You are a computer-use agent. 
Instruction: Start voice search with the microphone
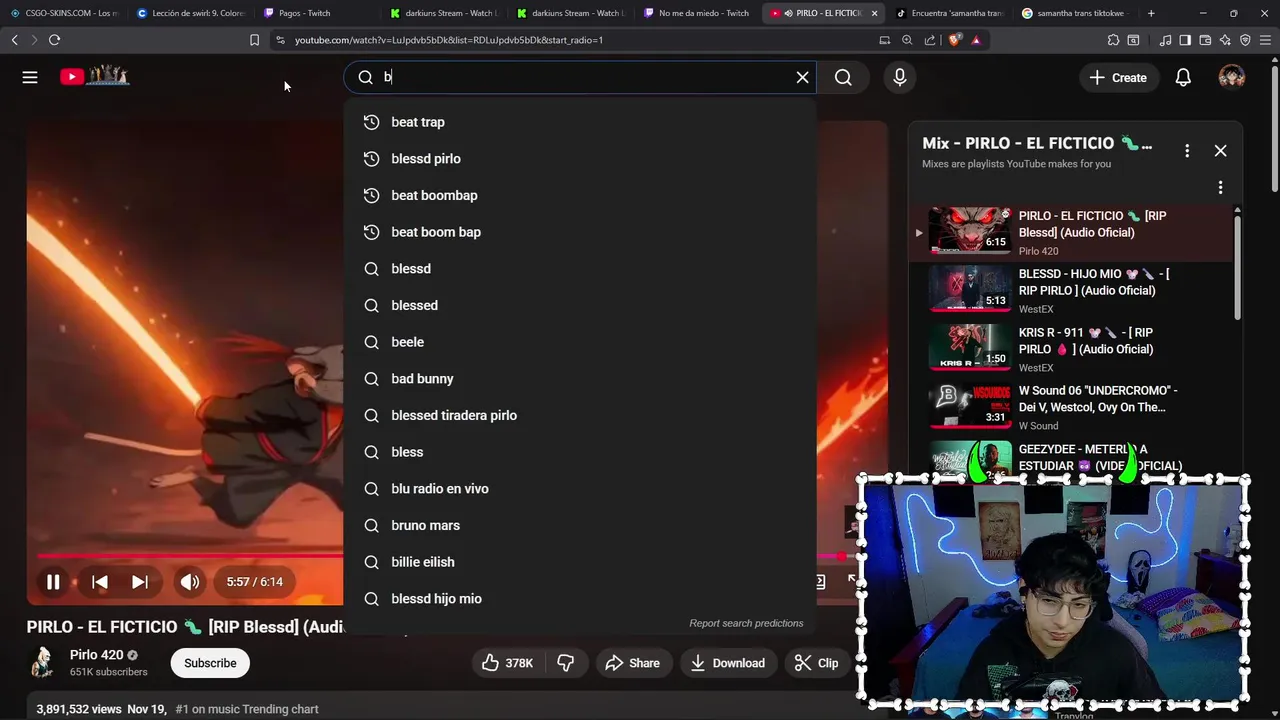click(x=900, y=77)
